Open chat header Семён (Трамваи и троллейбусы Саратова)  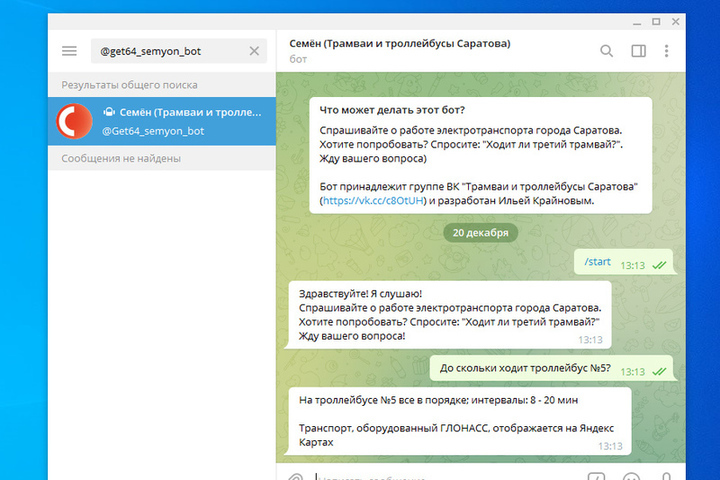(x=399, y=44)
